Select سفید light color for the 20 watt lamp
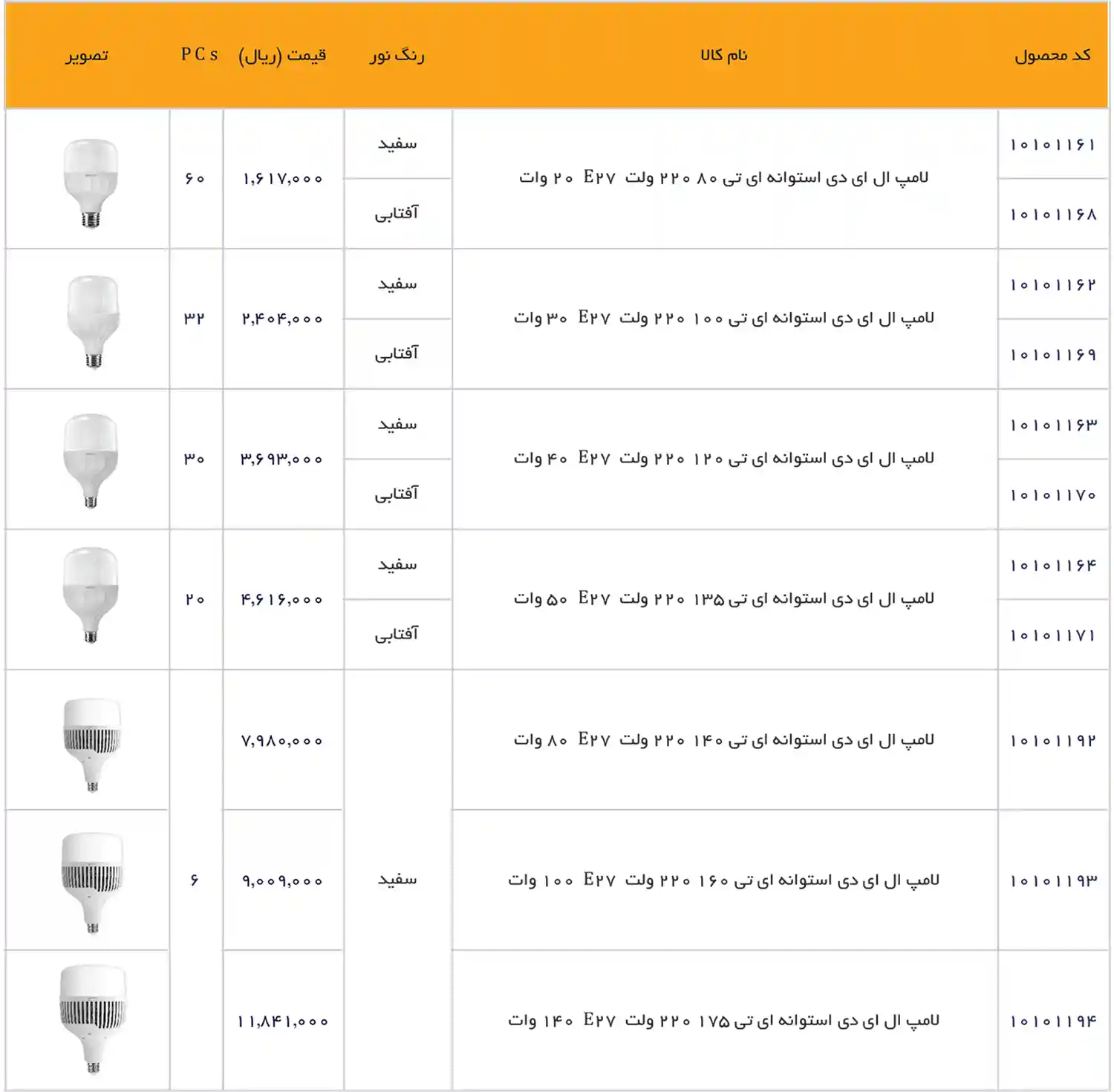The height and width of the screenshot is (1092, 1114). tap(398, 144)
